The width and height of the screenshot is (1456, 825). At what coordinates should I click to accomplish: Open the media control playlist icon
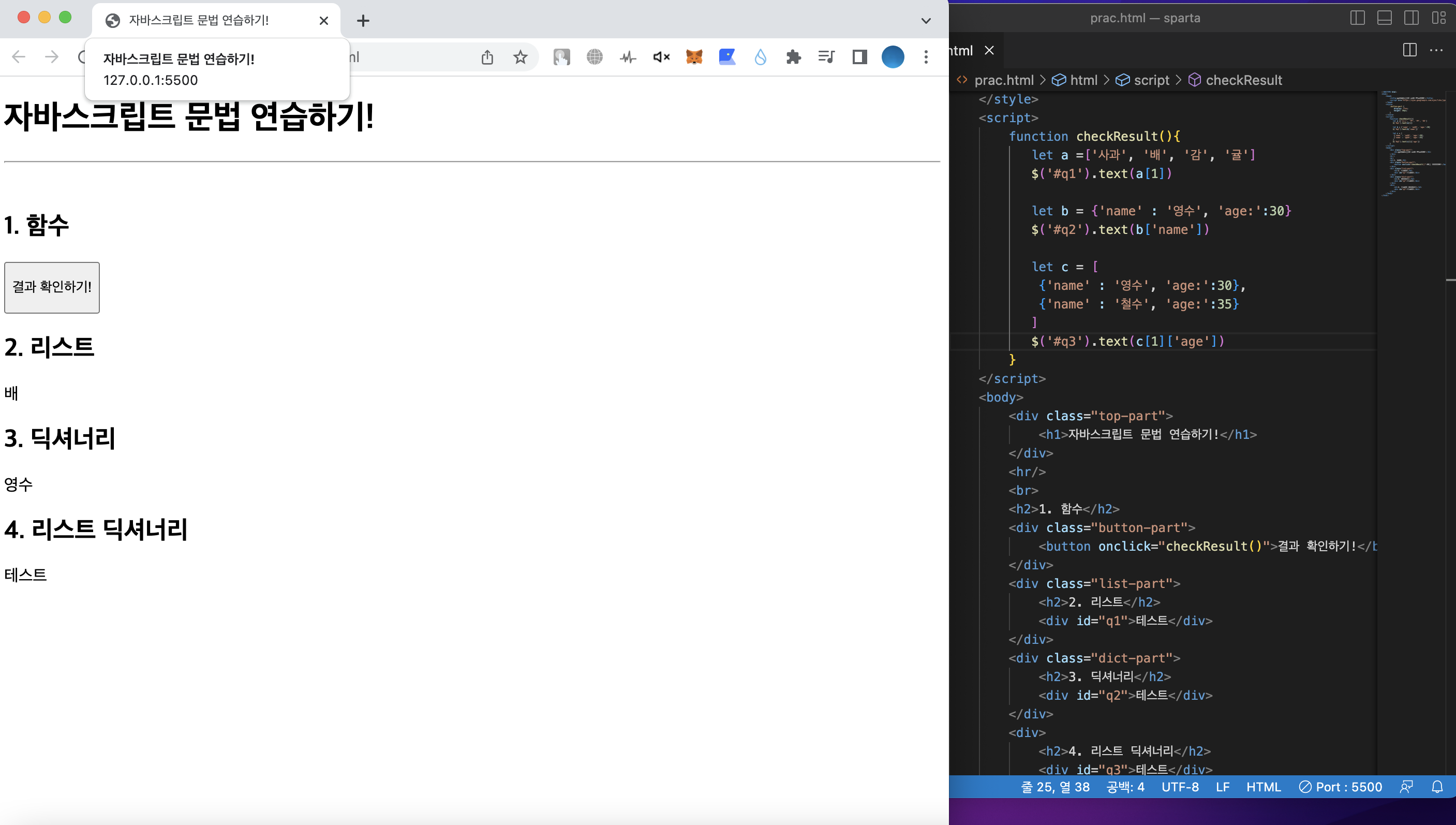point(826,57)
